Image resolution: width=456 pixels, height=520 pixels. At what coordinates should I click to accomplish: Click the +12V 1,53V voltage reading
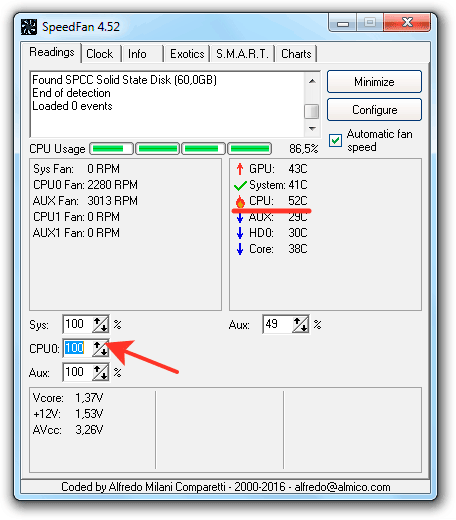pos(68,414)
